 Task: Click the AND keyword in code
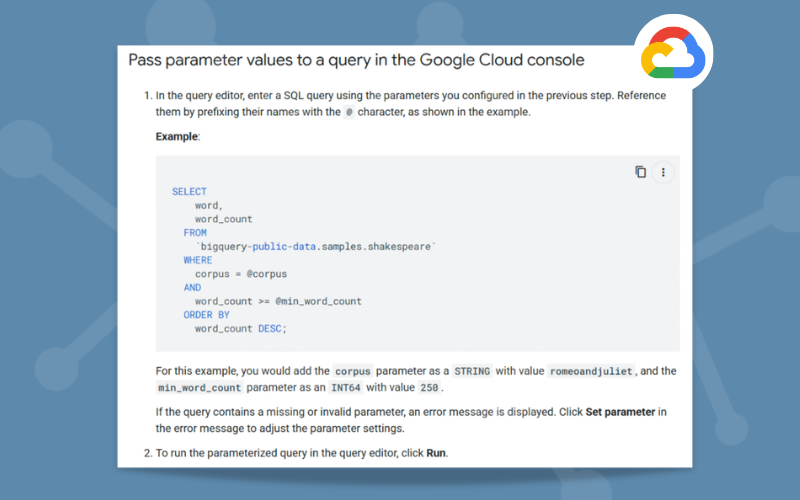(192, 288)
